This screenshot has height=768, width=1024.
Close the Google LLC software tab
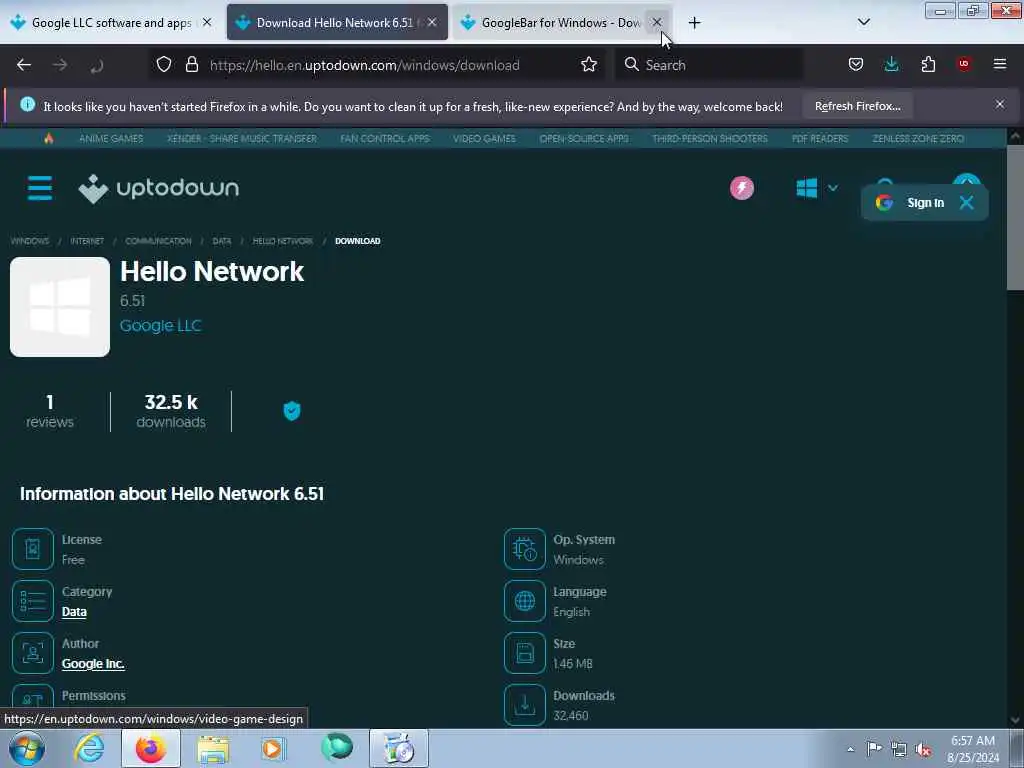tap(207, 22)
